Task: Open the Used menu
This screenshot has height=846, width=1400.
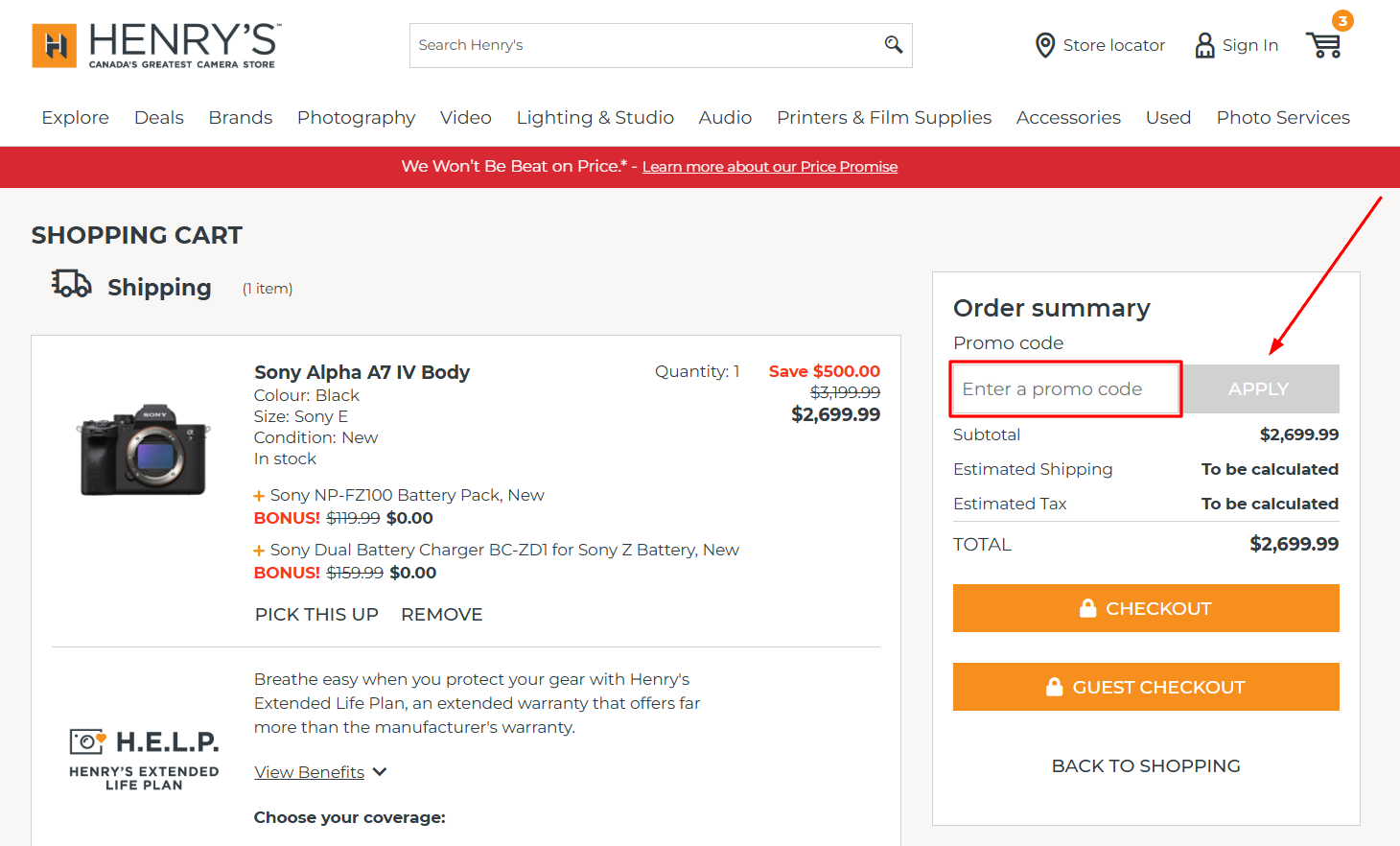Action: 1168,117
